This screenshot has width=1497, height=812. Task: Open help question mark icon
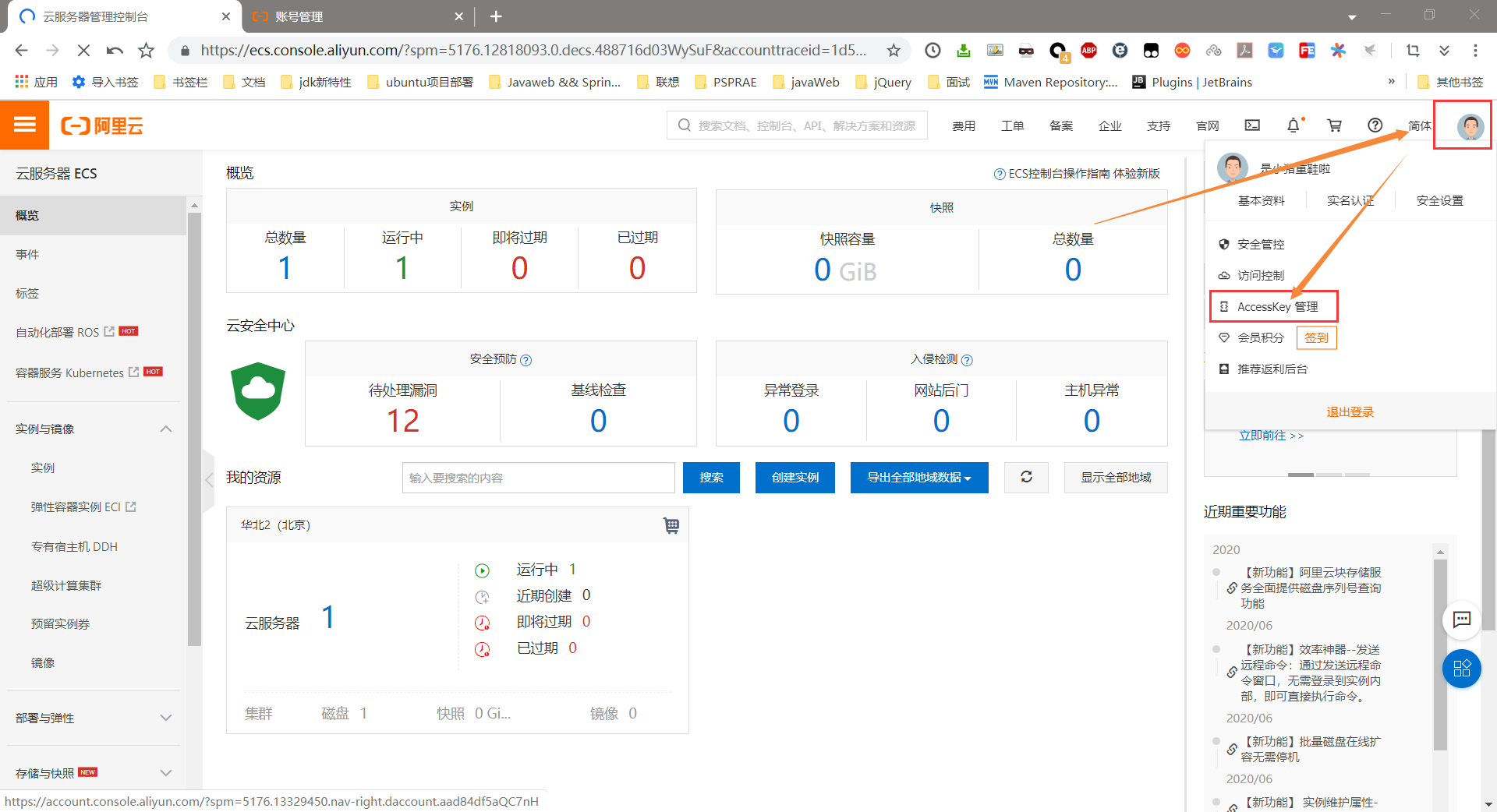pos(1375,125)
